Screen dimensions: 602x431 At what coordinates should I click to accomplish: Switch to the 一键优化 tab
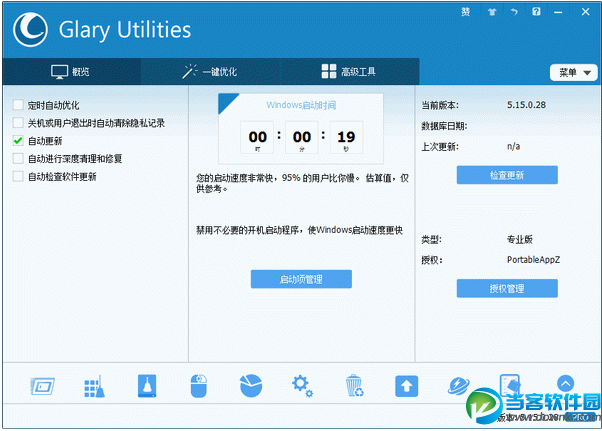pyautogui.click(x=210, y=71)
